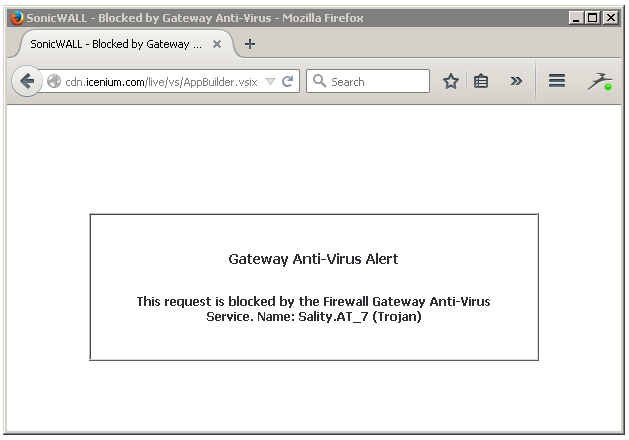629x440 pixels.
Task: Click the Gateway Anti-Virus Alert heading
Action: point(313,259)
